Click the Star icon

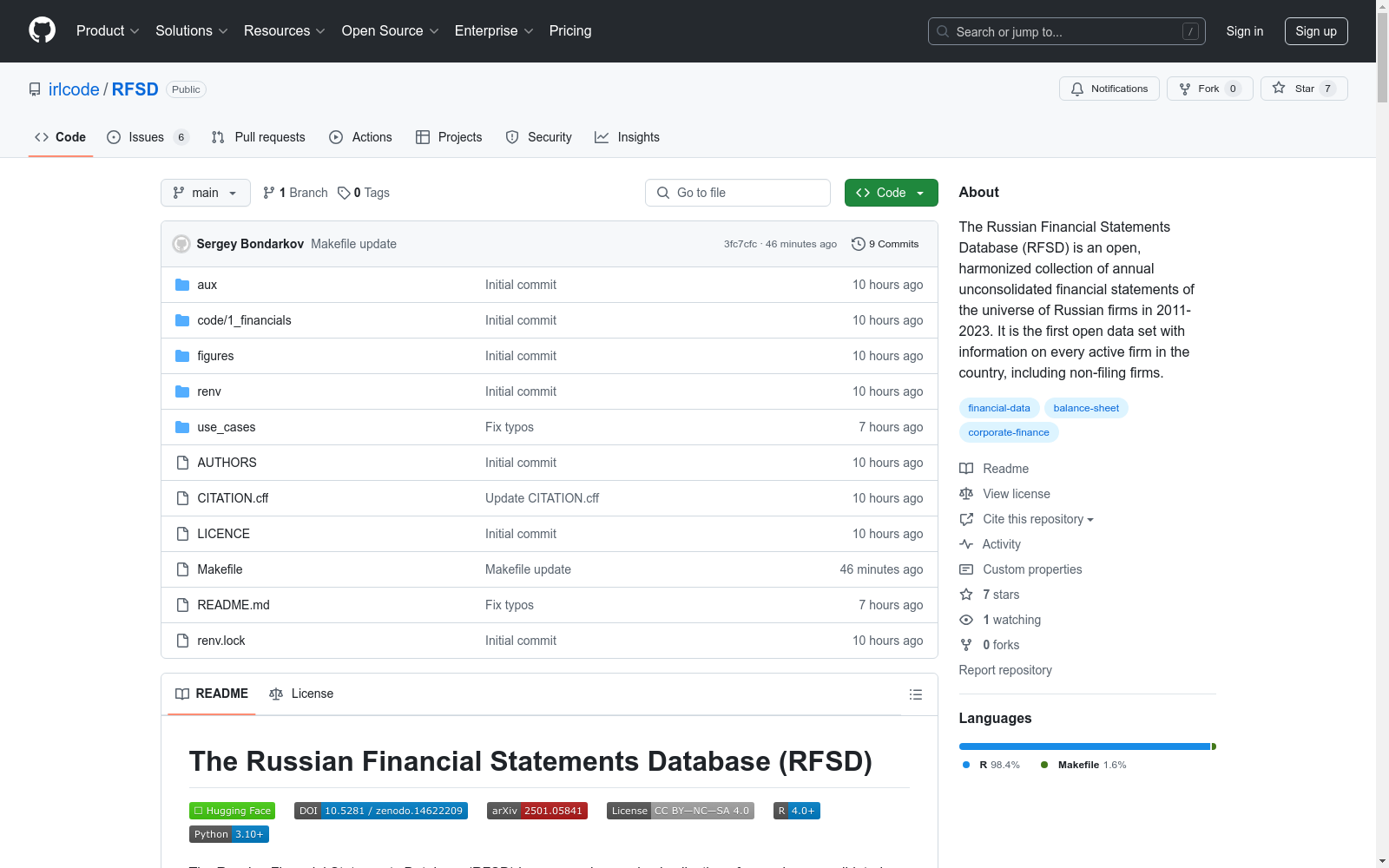pyautogui.click(x=1279, y=88)
